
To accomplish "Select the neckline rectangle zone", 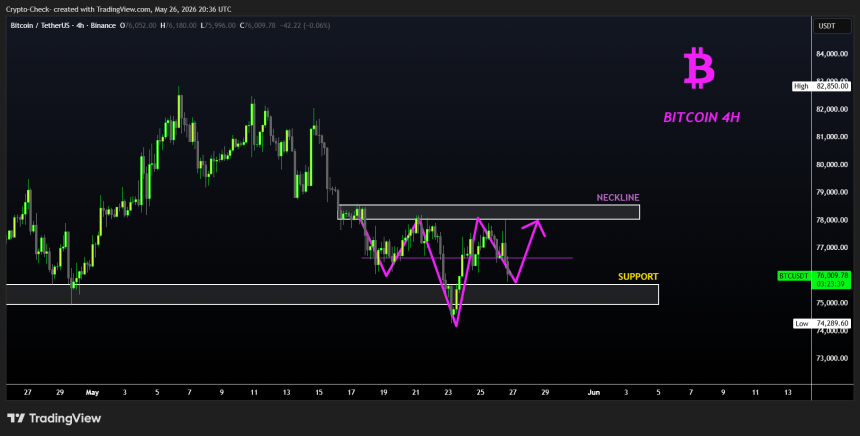I will tap(489, 212).
